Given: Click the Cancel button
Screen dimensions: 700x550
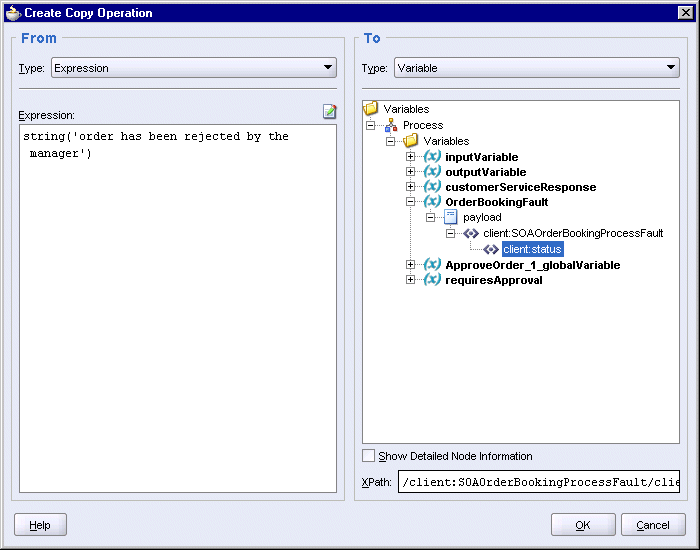Looking at the screenshot, I should pyautogui.click(x=653, y=525).
